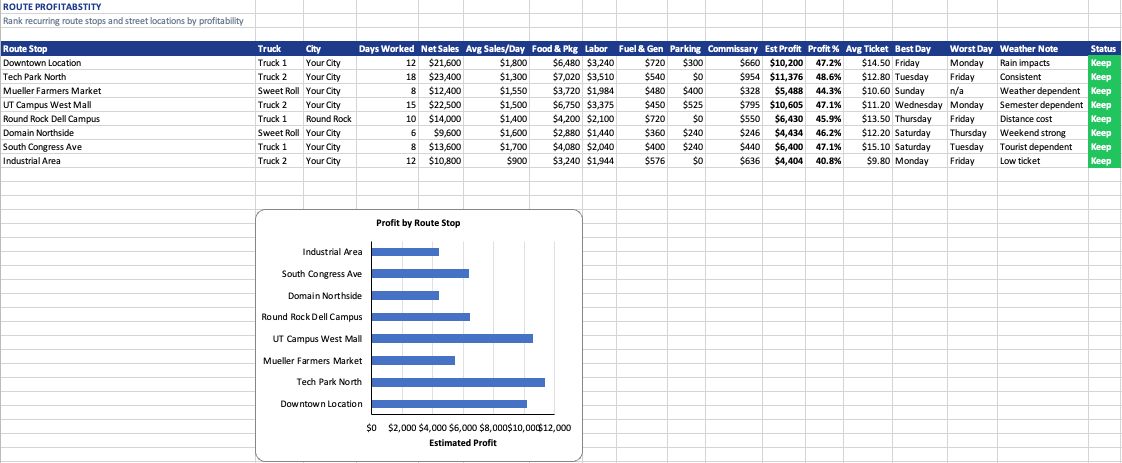The width and height of the screenshot is (1122, 463).
Task: Select the Round Rock city cell
Action: click(330, 119)
